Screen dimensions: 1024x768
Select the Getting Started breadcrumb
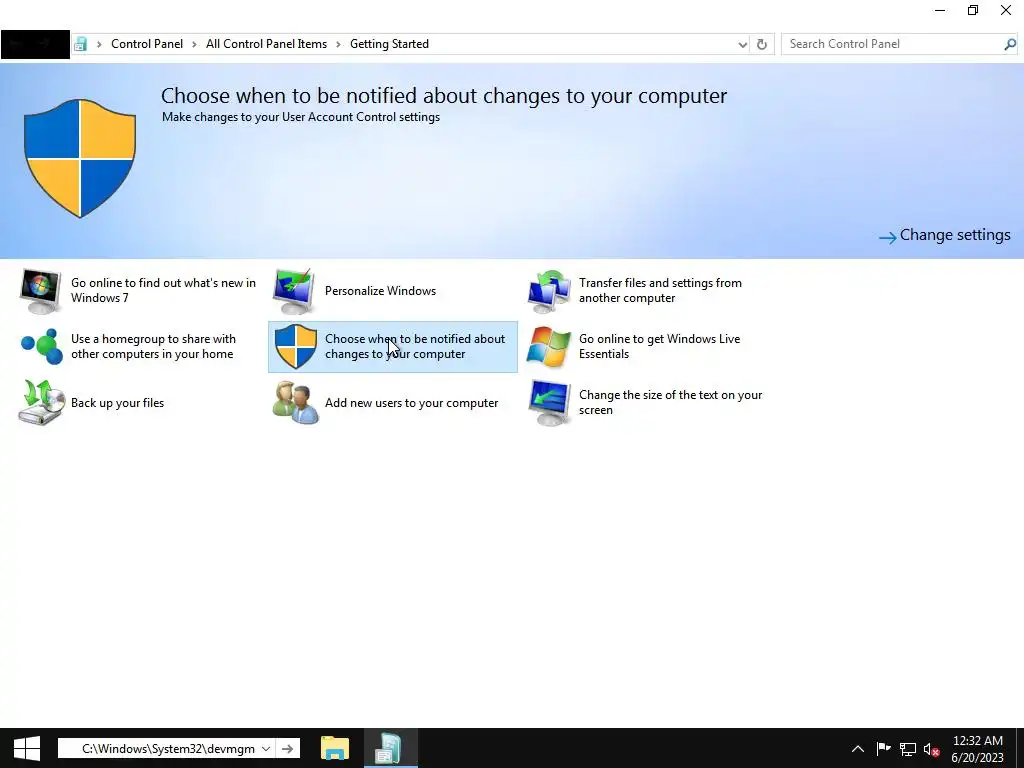tap(389, 44)
